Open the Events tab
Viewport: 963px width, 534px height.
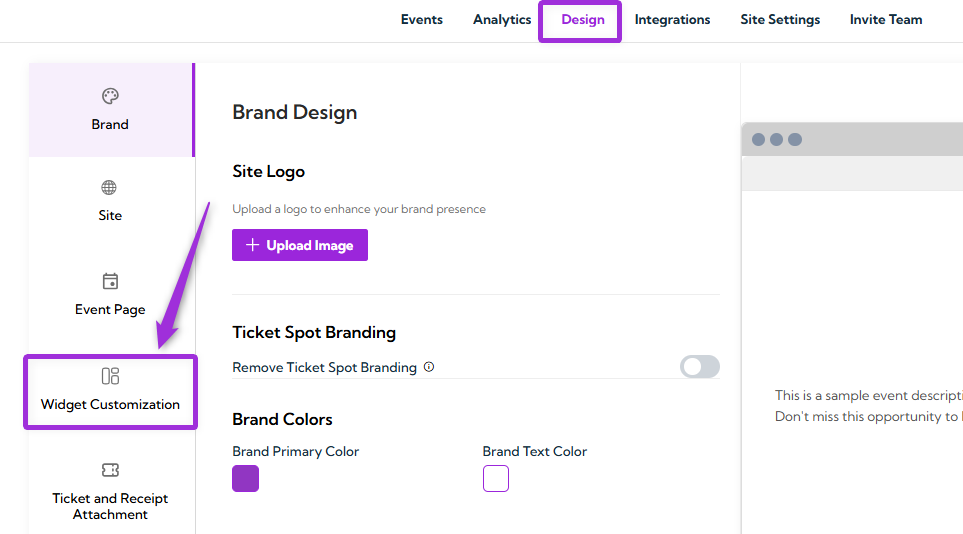[x=422, y=20]
